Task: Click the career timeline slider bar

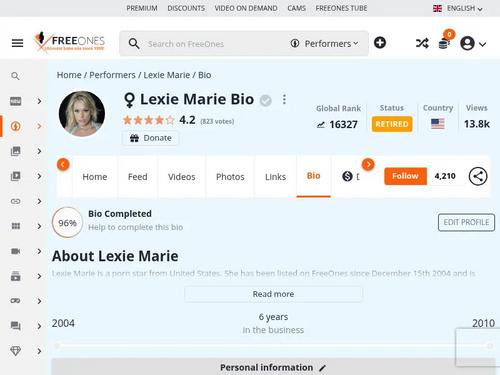Action: tap(273, 346)
